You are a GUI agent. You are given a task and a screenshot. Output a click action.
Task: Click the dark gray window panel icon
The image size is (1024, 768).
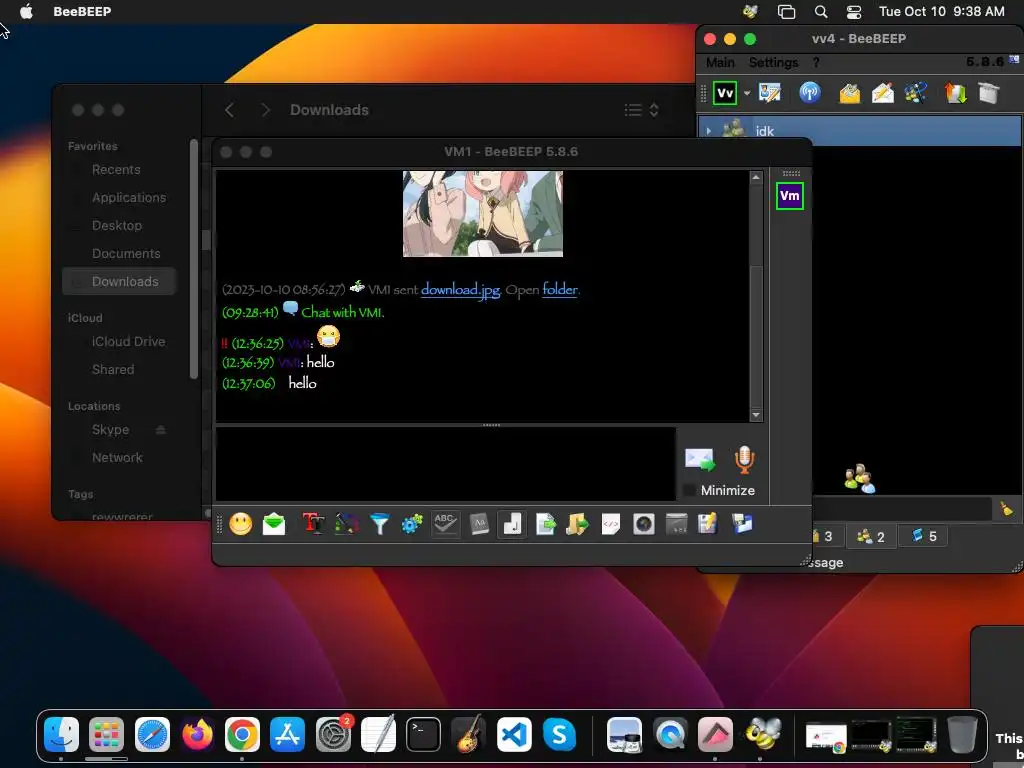pyautogui.click(x=676, y=524)
